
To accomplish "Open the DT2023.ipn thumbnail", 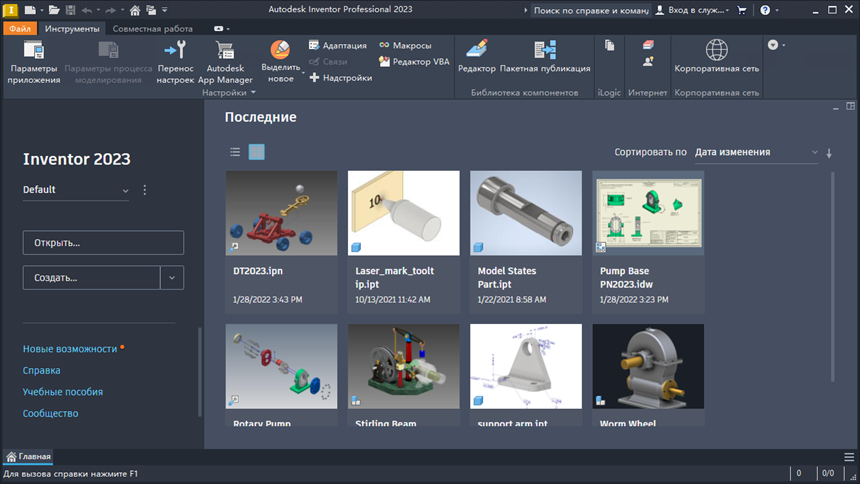I will 281,213.
